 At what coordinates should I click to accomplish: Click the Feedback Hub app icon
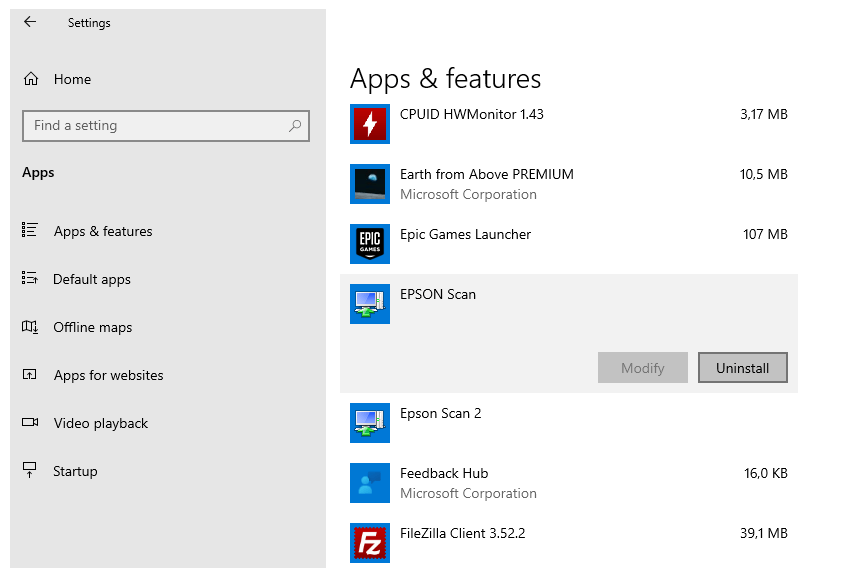coord(370,483)
